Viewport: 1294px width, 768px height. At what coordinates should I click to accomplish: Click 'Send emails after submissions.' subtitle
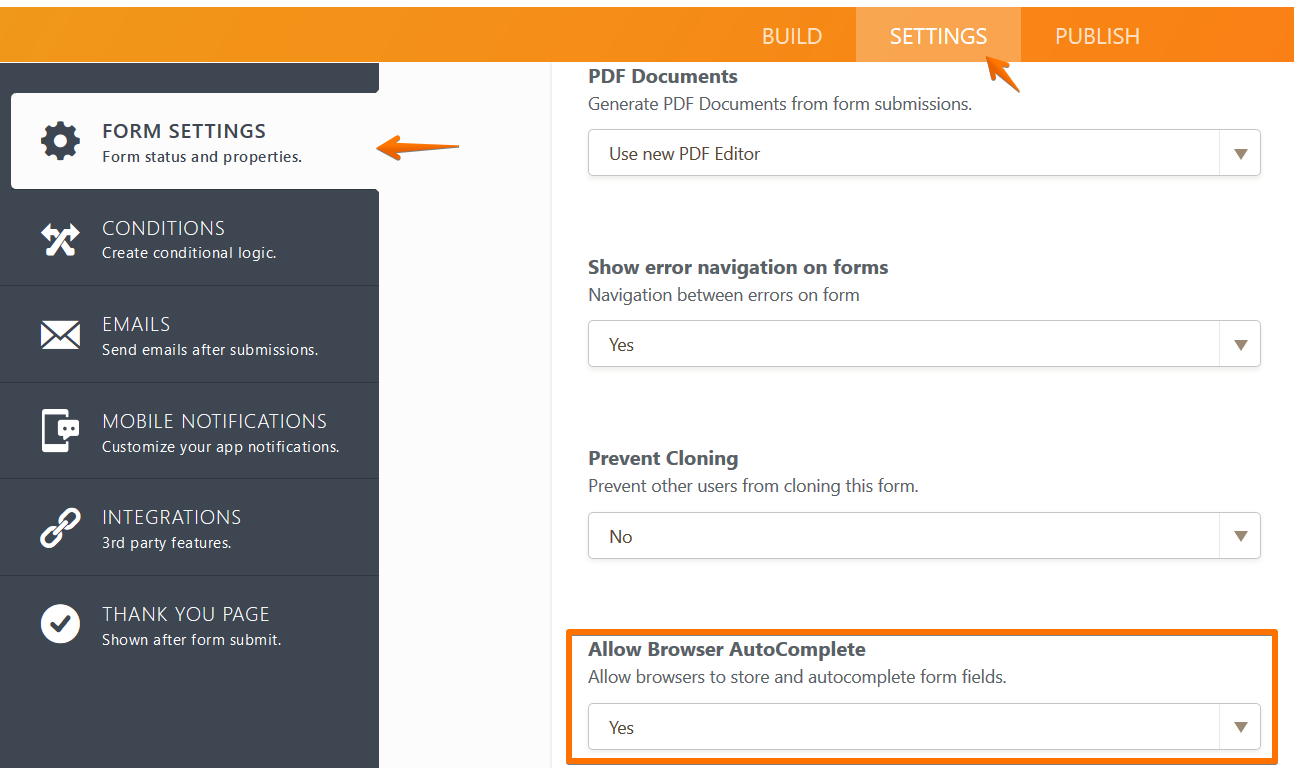pyautogui.click(x=210, y=350)
